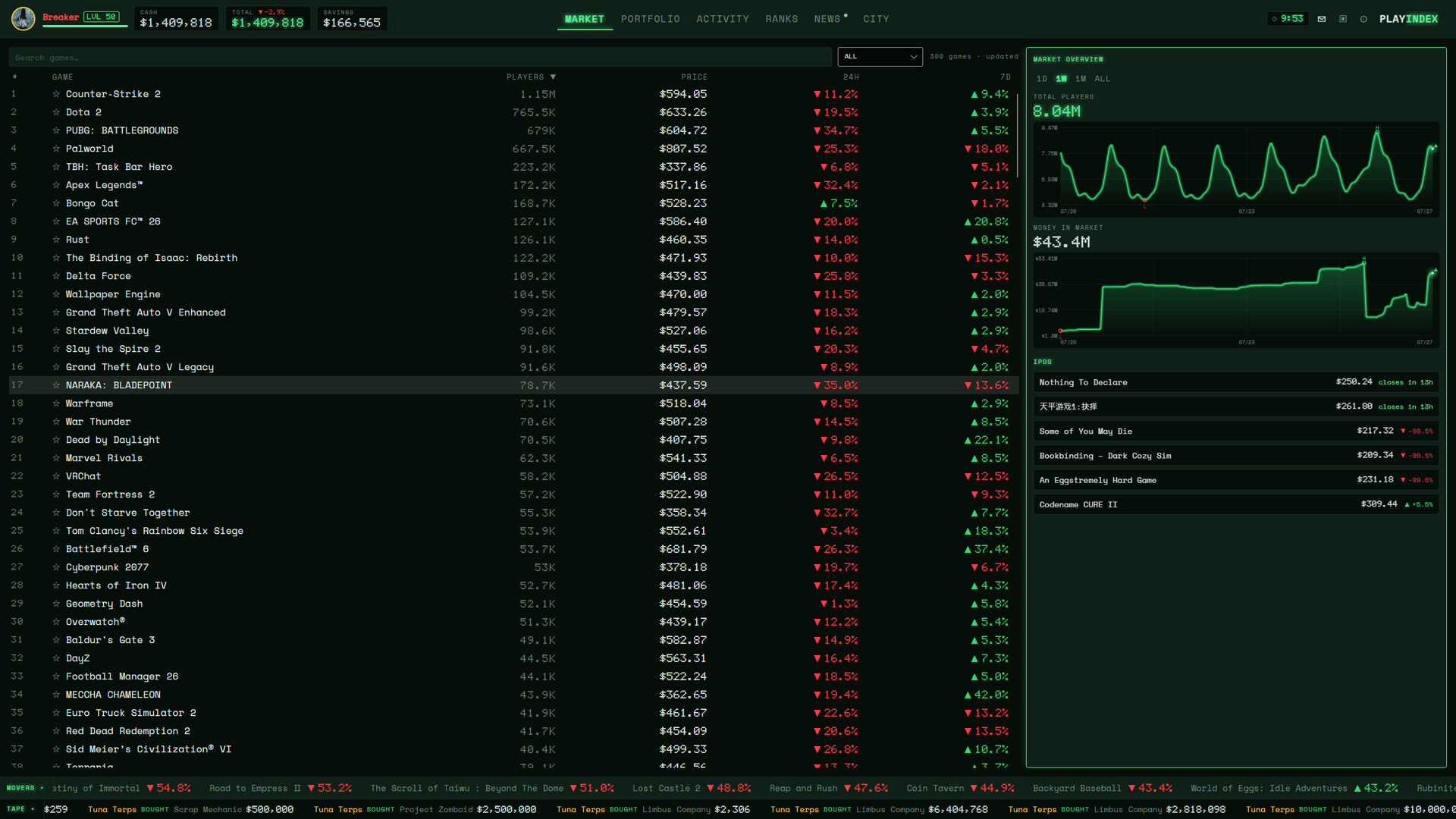Toggle the Wallpaper Engine star

tap(56, 294)
